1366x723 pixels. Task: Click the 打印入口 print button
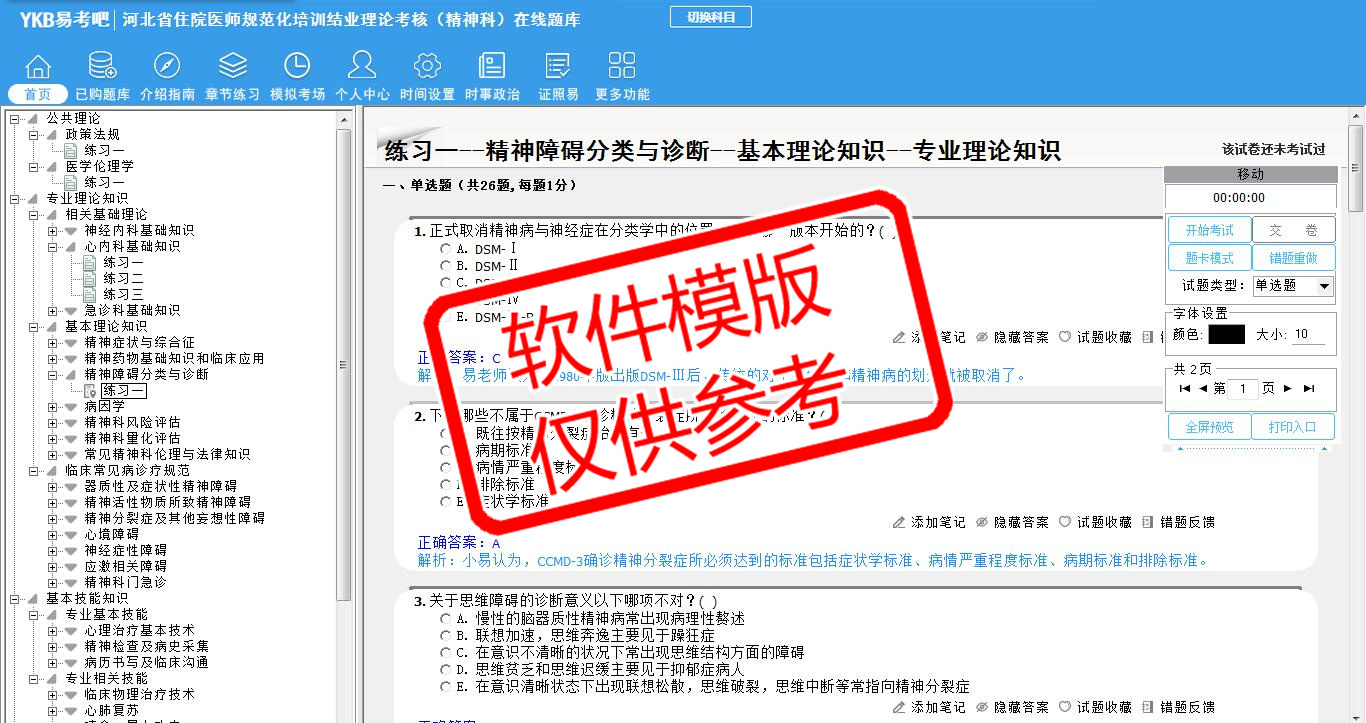pos(1294,427)
